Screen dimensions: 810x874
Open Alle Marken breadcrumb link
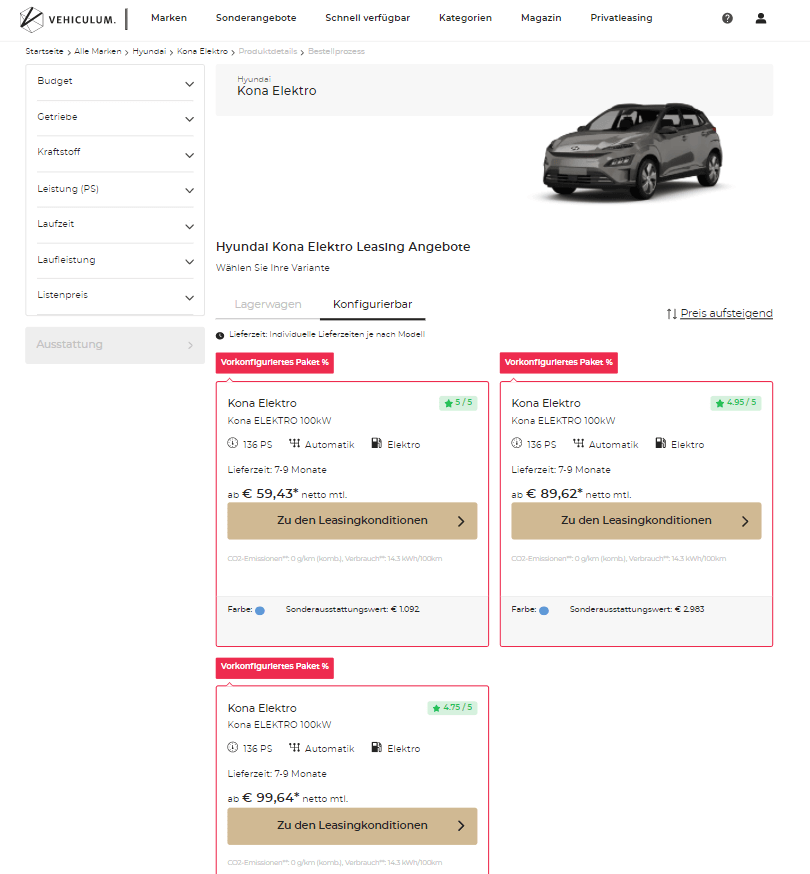(x=98, y=51)
